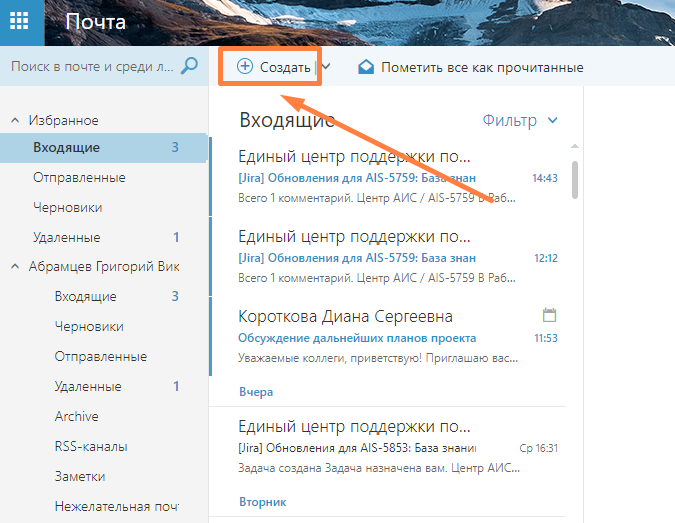Click the mail search input field
The width and height of the screenshot is (675, 523).
pyautogui.click(x=90, y=67)
